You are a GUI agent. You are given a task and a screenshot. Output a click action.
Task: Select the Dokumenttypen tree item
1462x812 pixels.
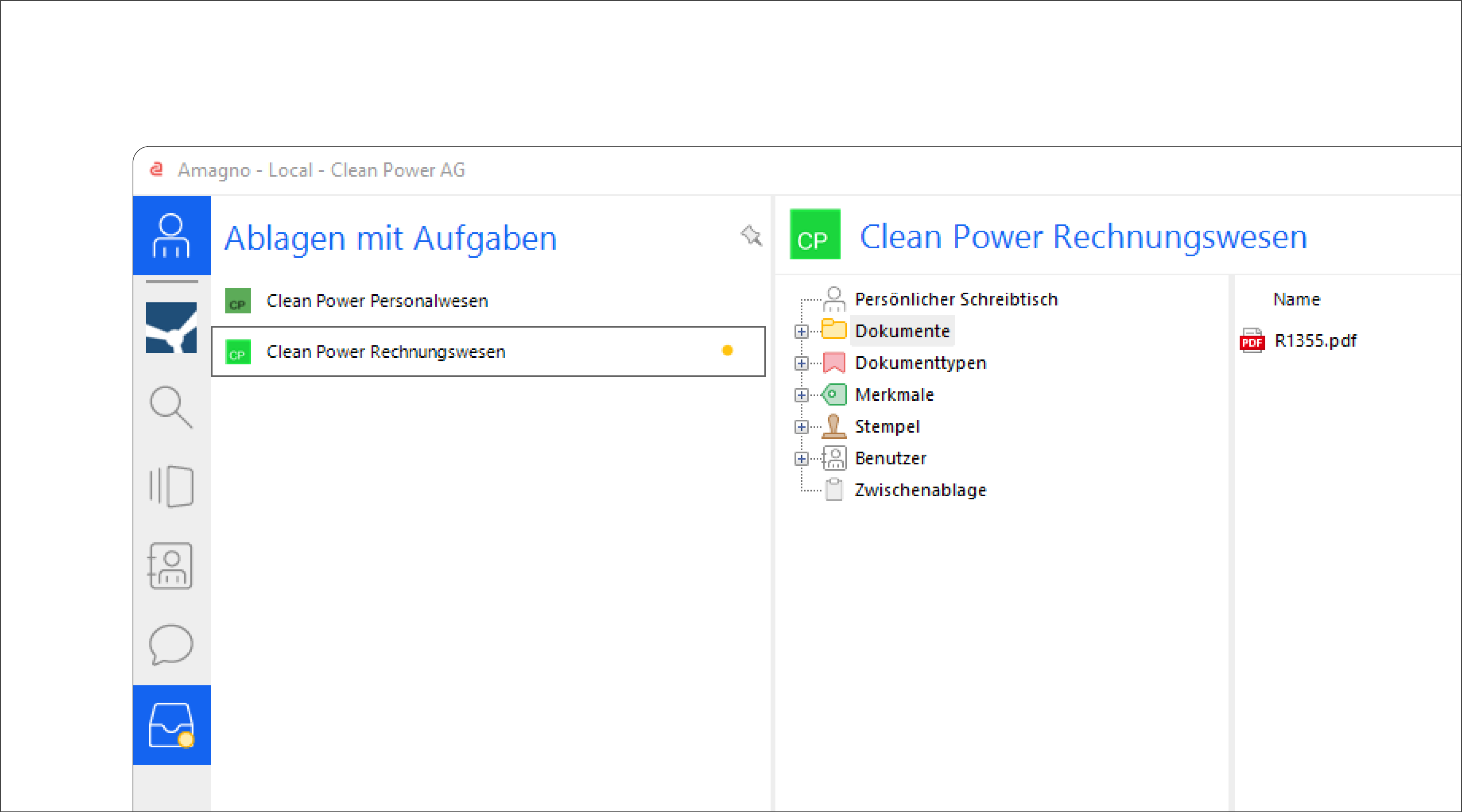pos(920,363)
